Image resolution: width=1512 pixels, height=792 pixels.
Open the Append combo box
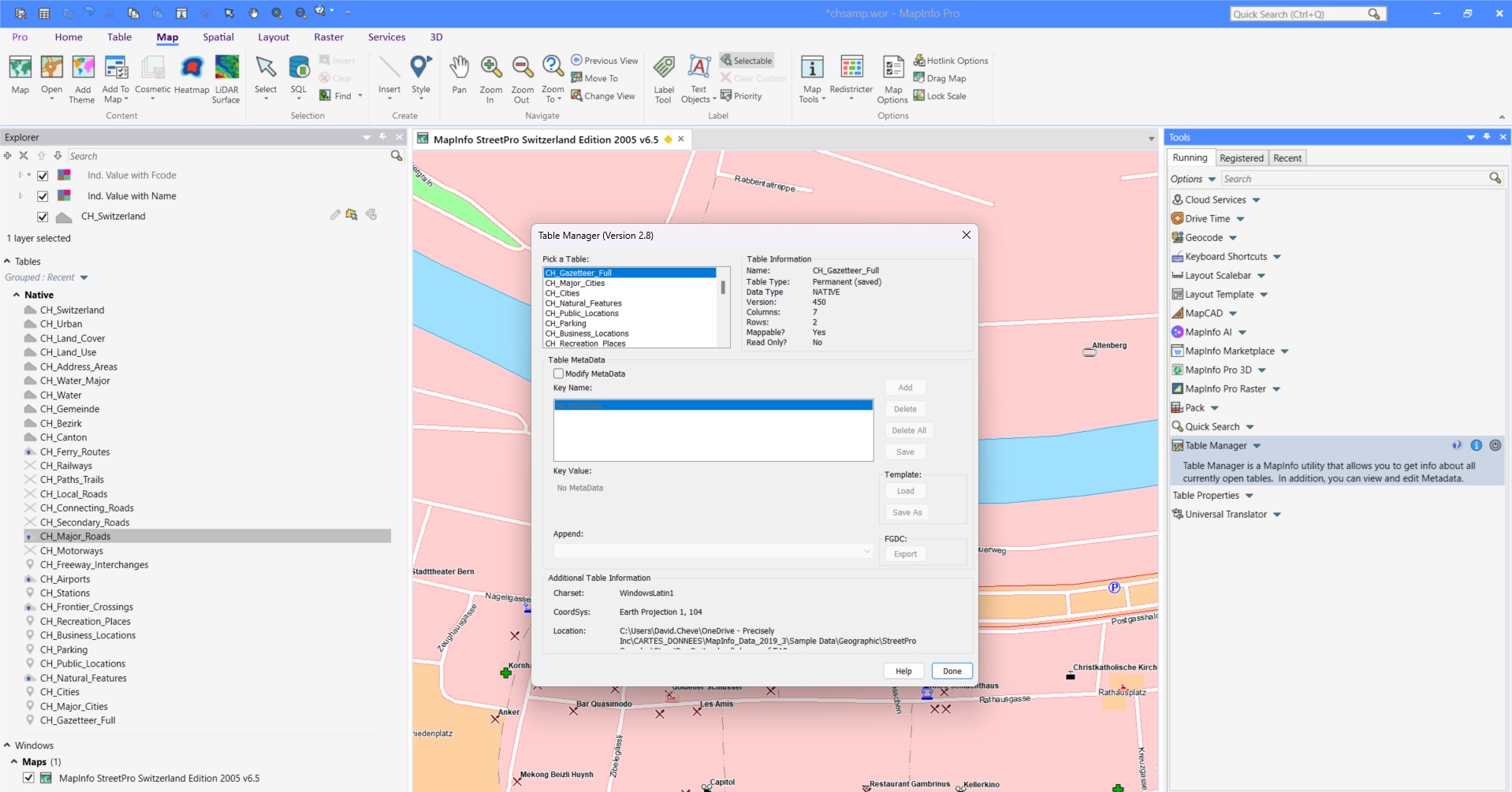(x=713, y=552)
